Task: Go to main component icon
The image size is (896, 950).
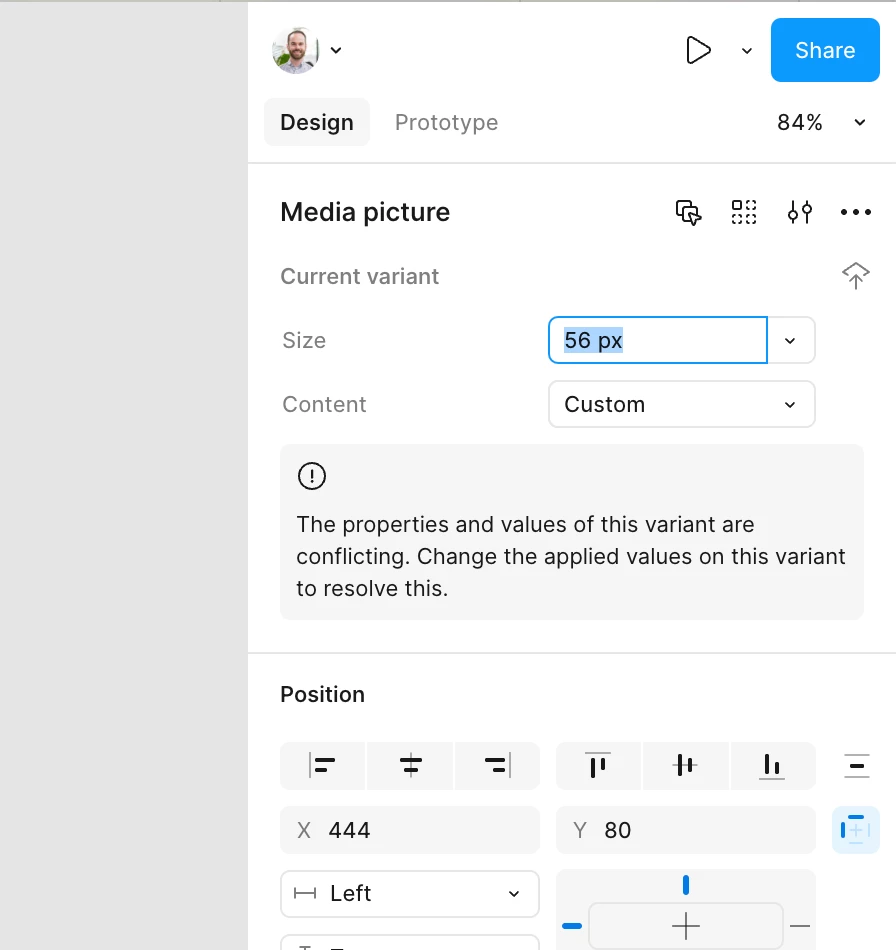Action: (x=744, y=212)
